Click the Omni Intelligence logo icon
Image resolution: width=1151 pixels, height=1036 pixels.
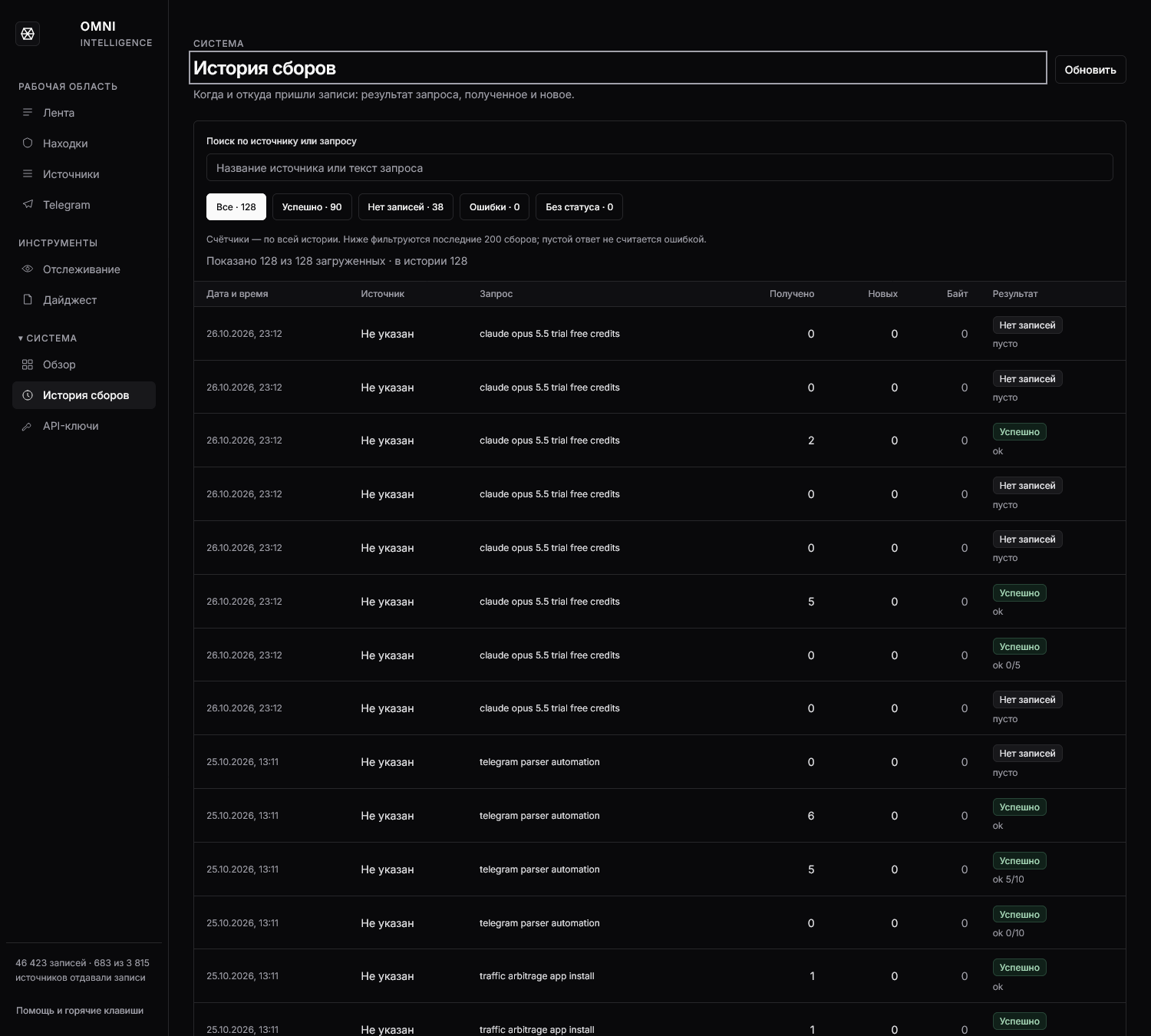pyautogui.click(x=28, y=34)
